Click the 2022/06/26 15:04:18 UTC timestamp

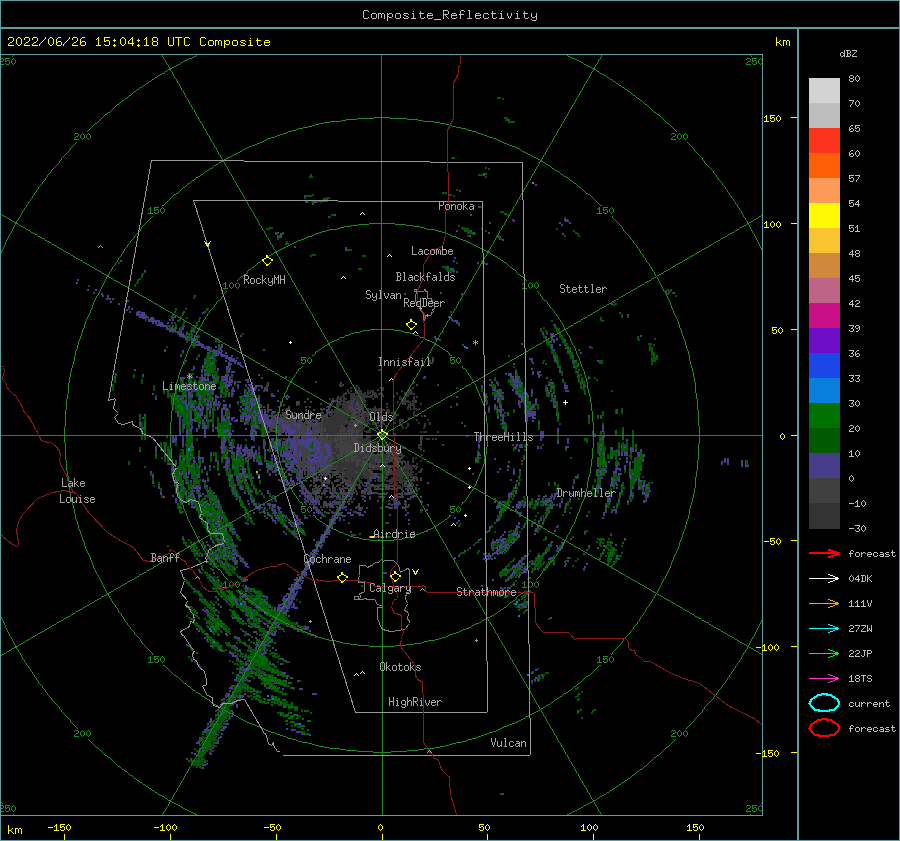tap(99, 42)
